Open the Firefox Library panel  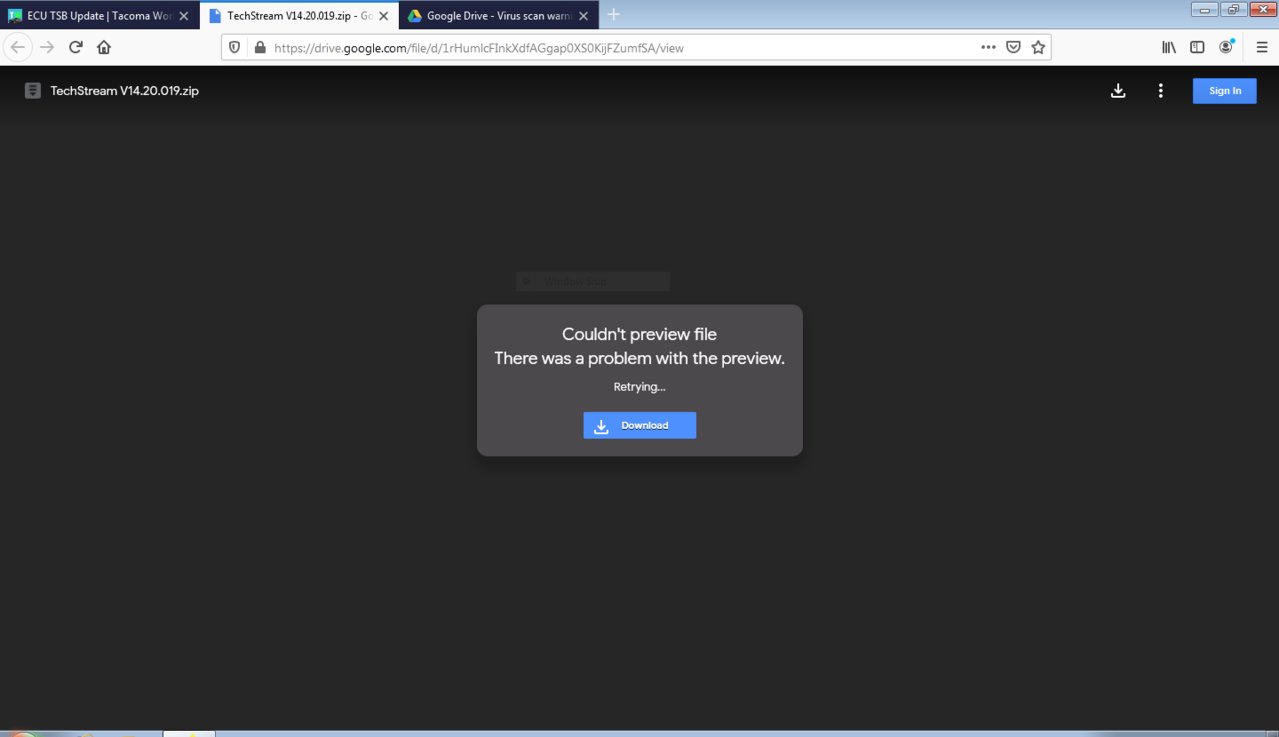point(1169,47)
